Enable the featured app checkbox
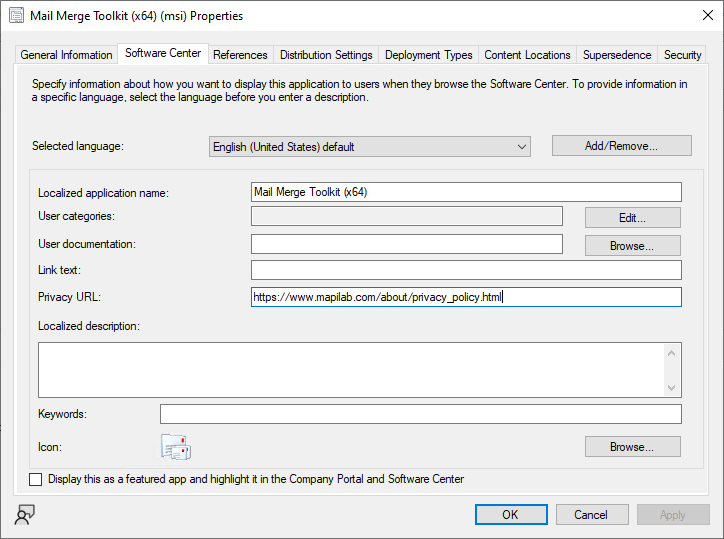The height and width of the screenshot is (539, 724). pyautogui.click(x=35, y=479)
